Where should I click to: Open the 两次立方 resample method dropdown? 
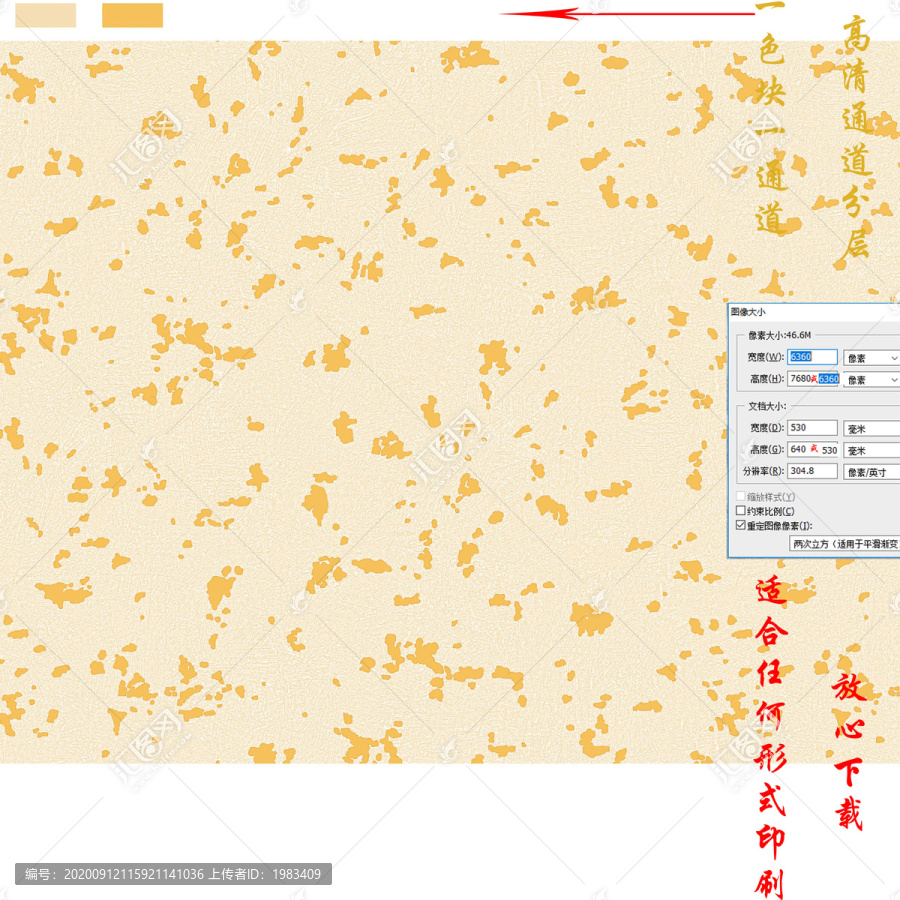[x=844, y=544]
